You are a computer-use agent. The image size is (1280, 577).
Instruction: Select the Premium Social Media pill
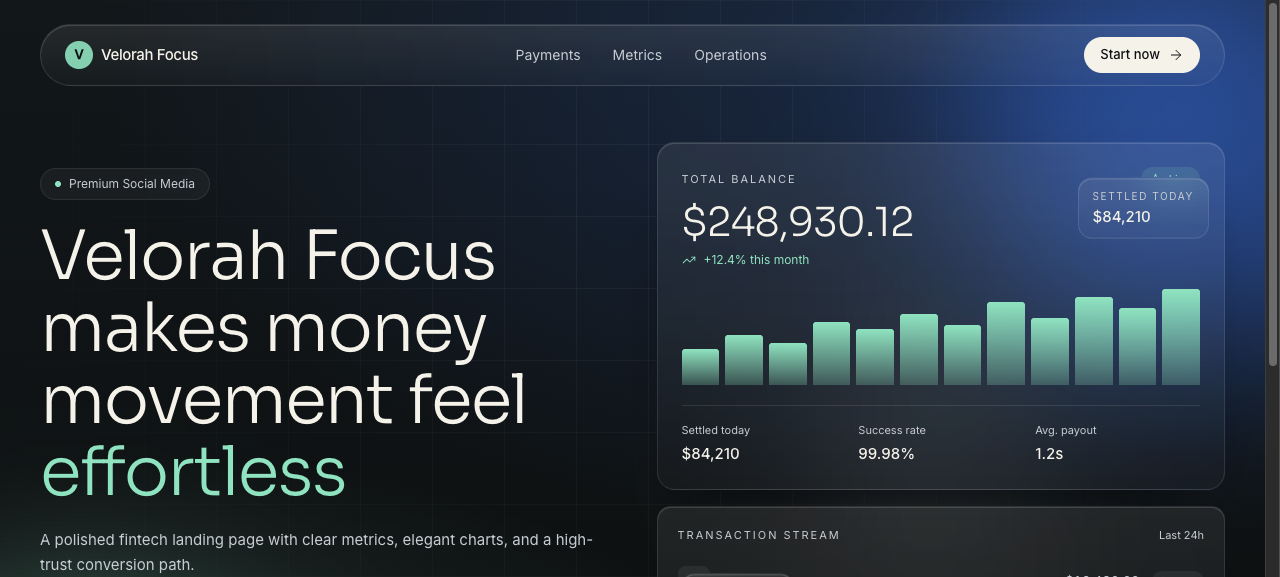pos(125,184)
